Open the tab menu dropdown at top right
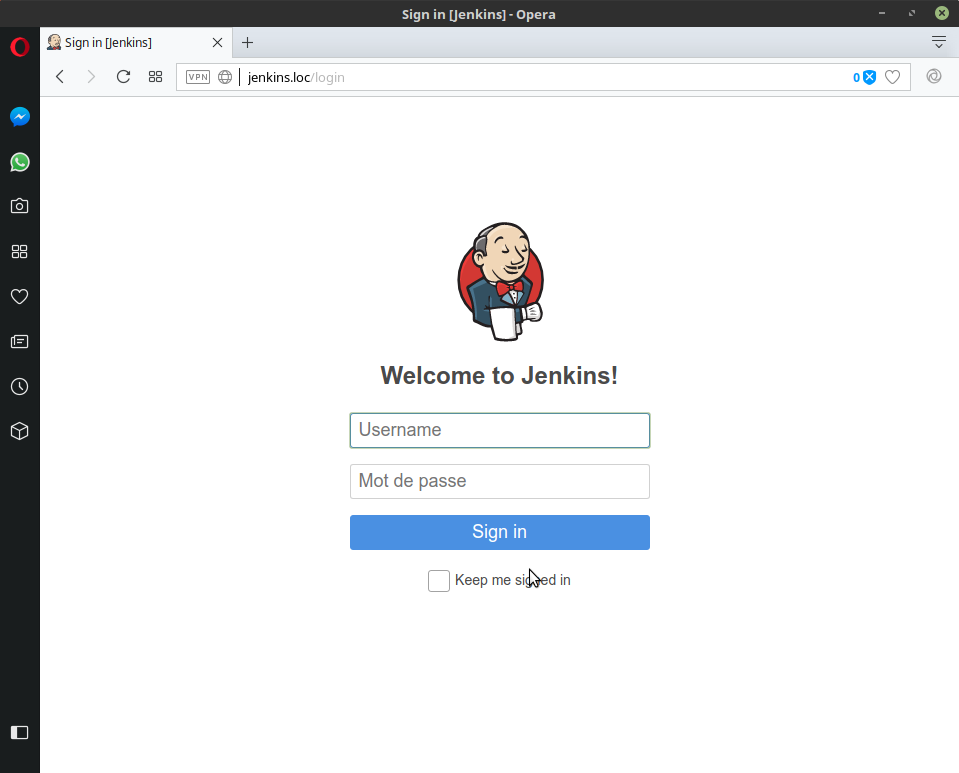Screen dimensions: 959x773 point(938,42)
